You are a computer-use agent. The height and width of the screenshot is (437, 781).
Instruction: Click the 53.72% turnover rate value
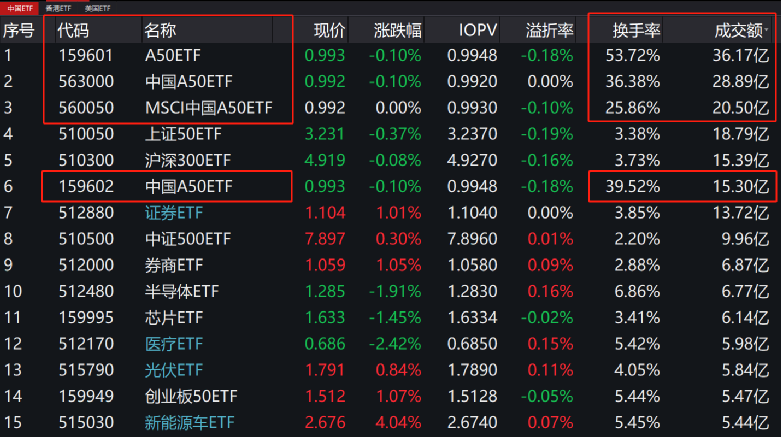[633, 55]
